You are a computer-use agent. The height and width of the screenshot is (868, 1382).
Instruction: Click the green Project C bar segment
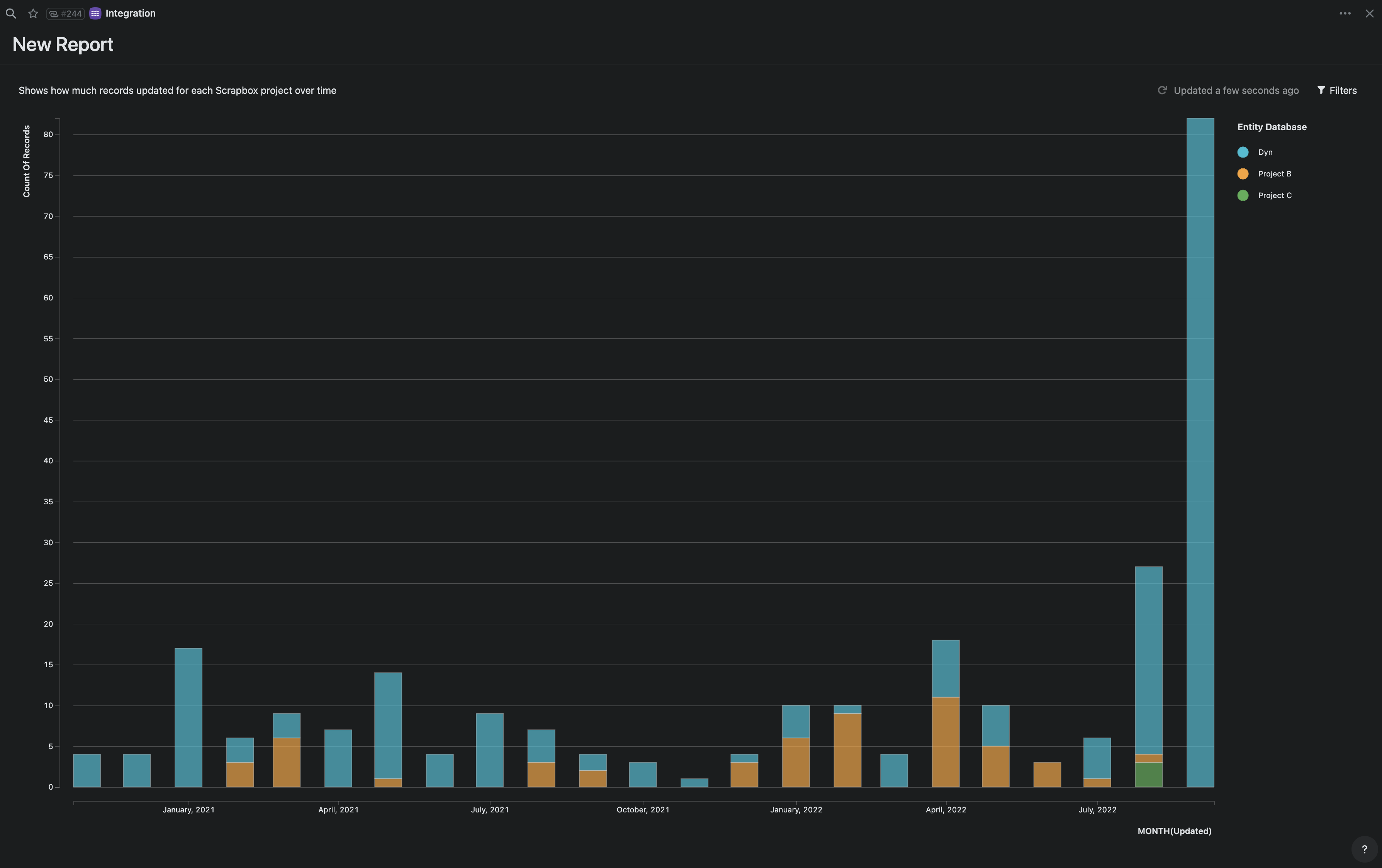coord(1148,775)
